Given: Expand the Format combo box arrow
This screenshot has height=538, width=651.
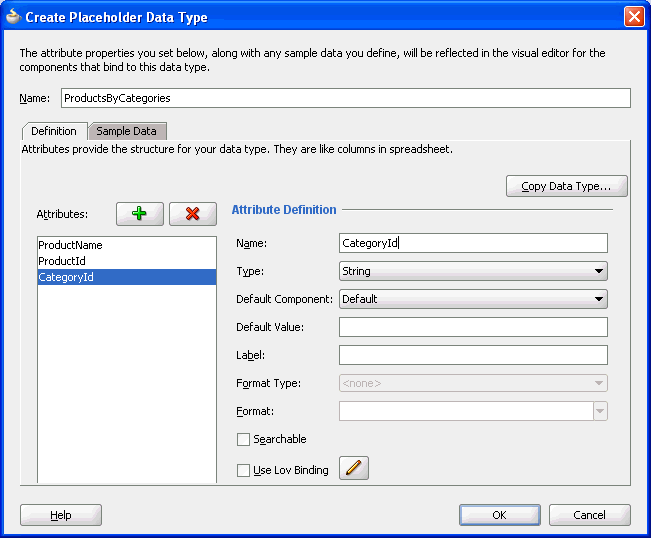Looking at the screenshot, I should coord(600,411).
